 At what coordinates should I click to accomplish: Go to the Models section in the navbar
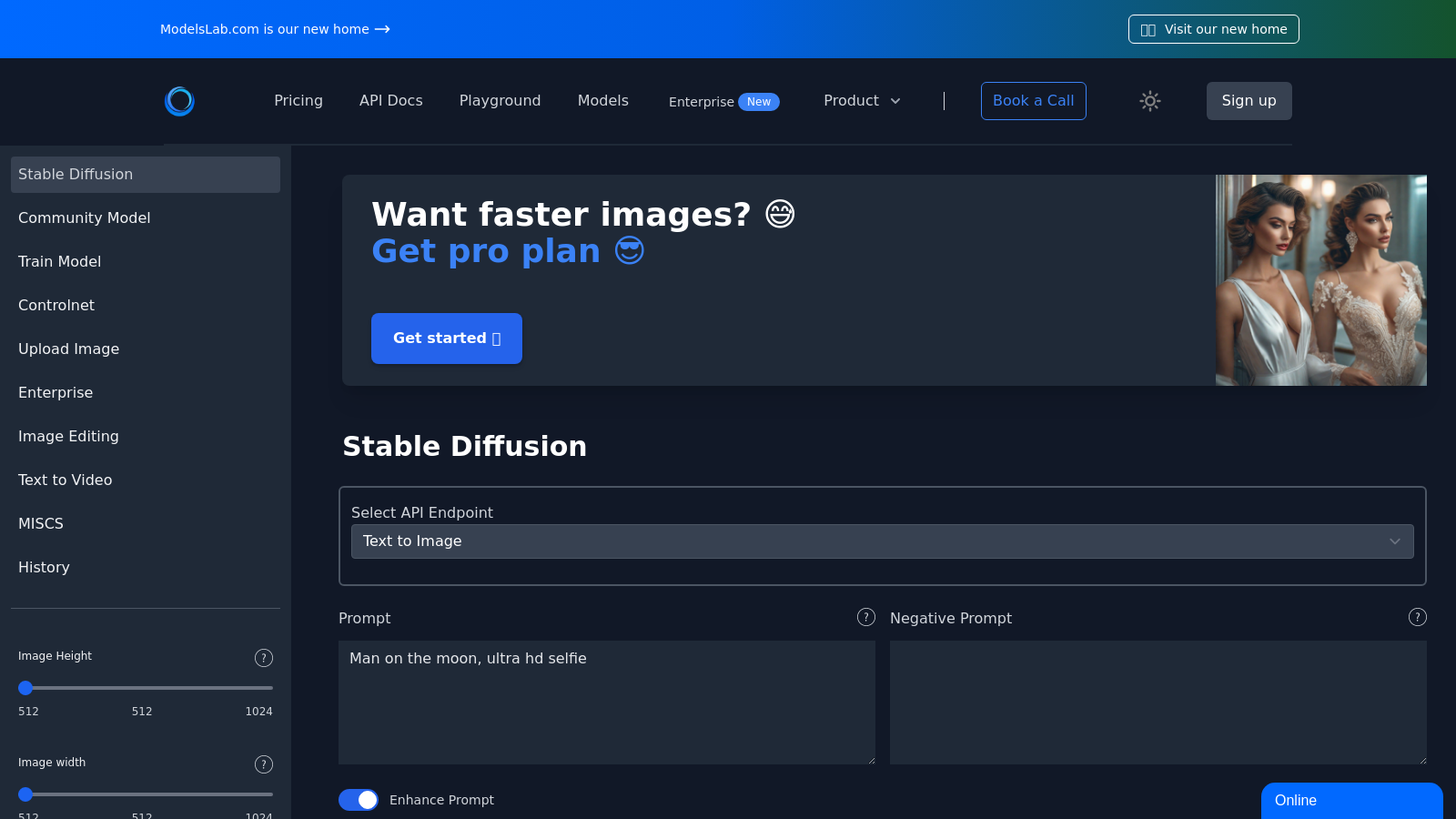coord(602,101)
